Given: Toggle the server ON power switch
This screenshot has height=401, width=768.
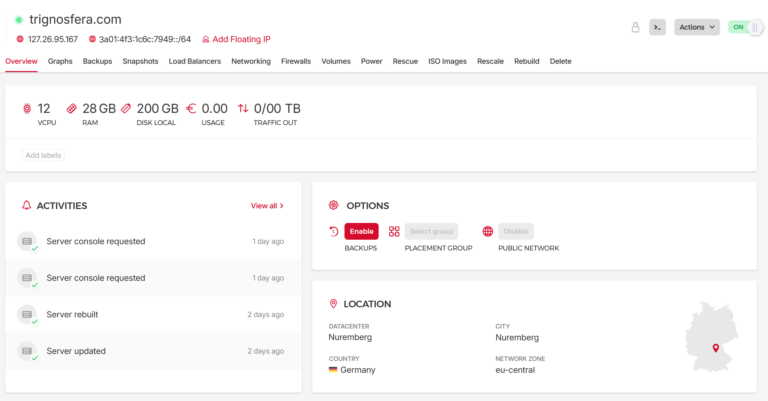Looking at the screenshot, I should 744,27.
